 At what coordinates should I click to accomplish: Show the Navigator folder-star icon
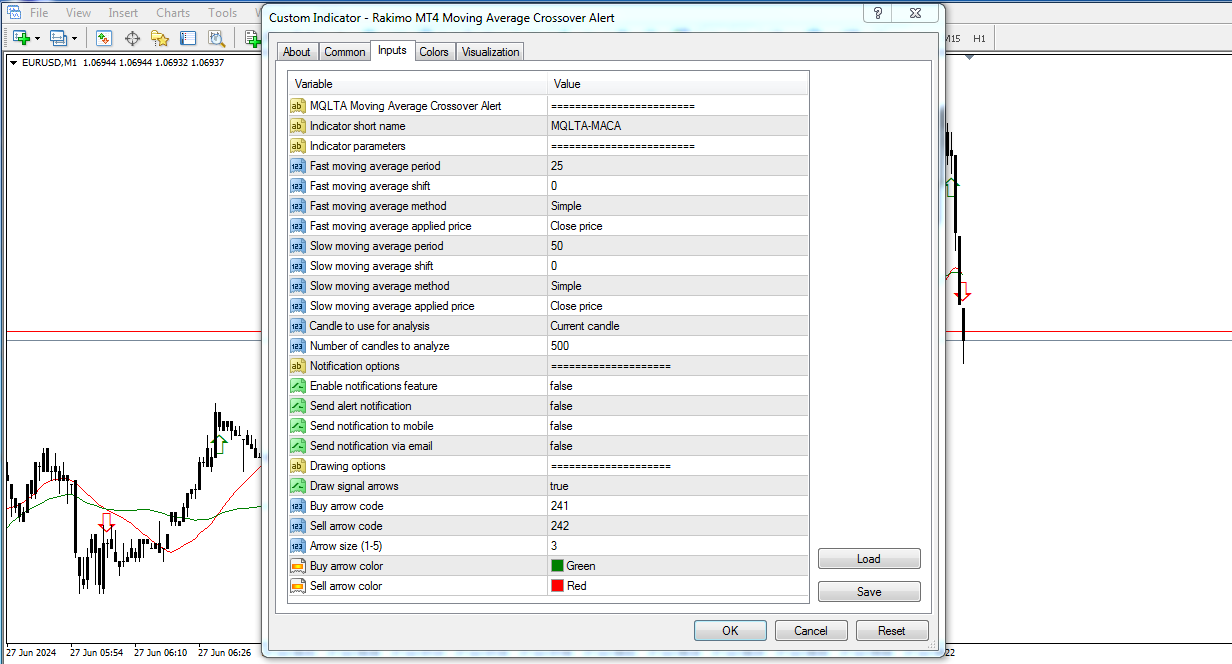pyautogui.click(x=159, y=38)
